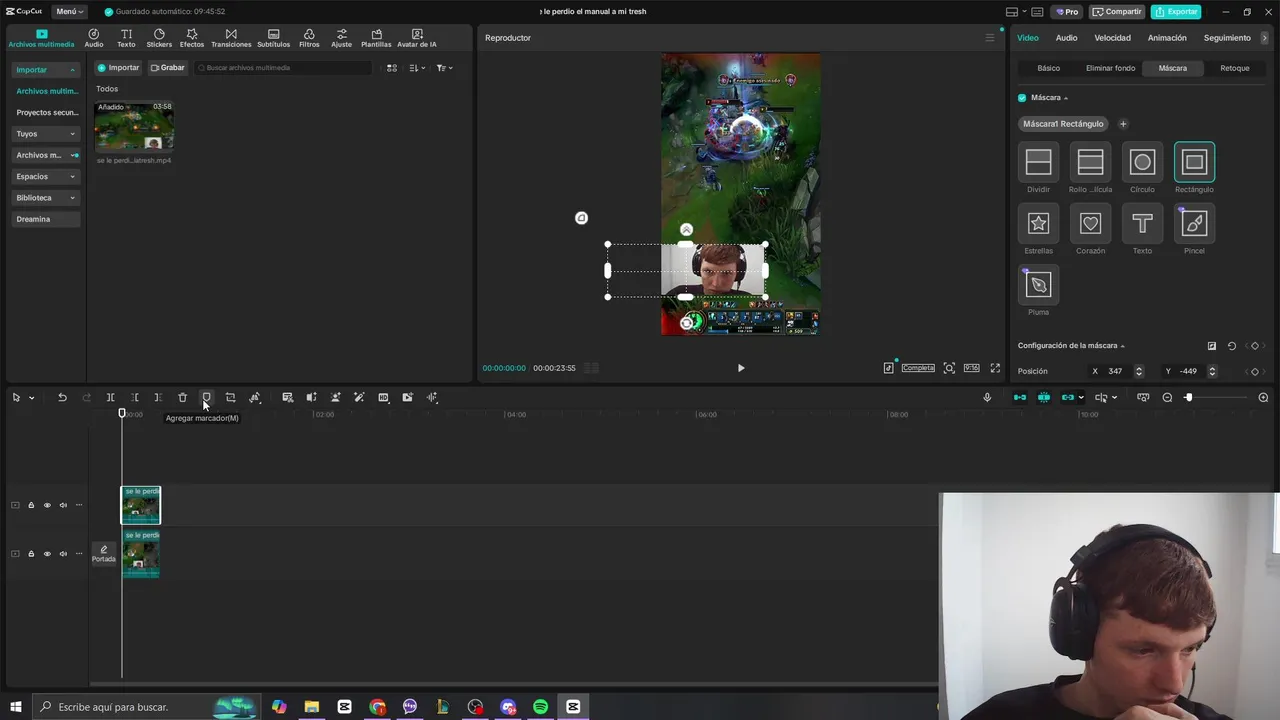
Task: Open selection tool mode dropdown arrow
Action: point(32,398)
